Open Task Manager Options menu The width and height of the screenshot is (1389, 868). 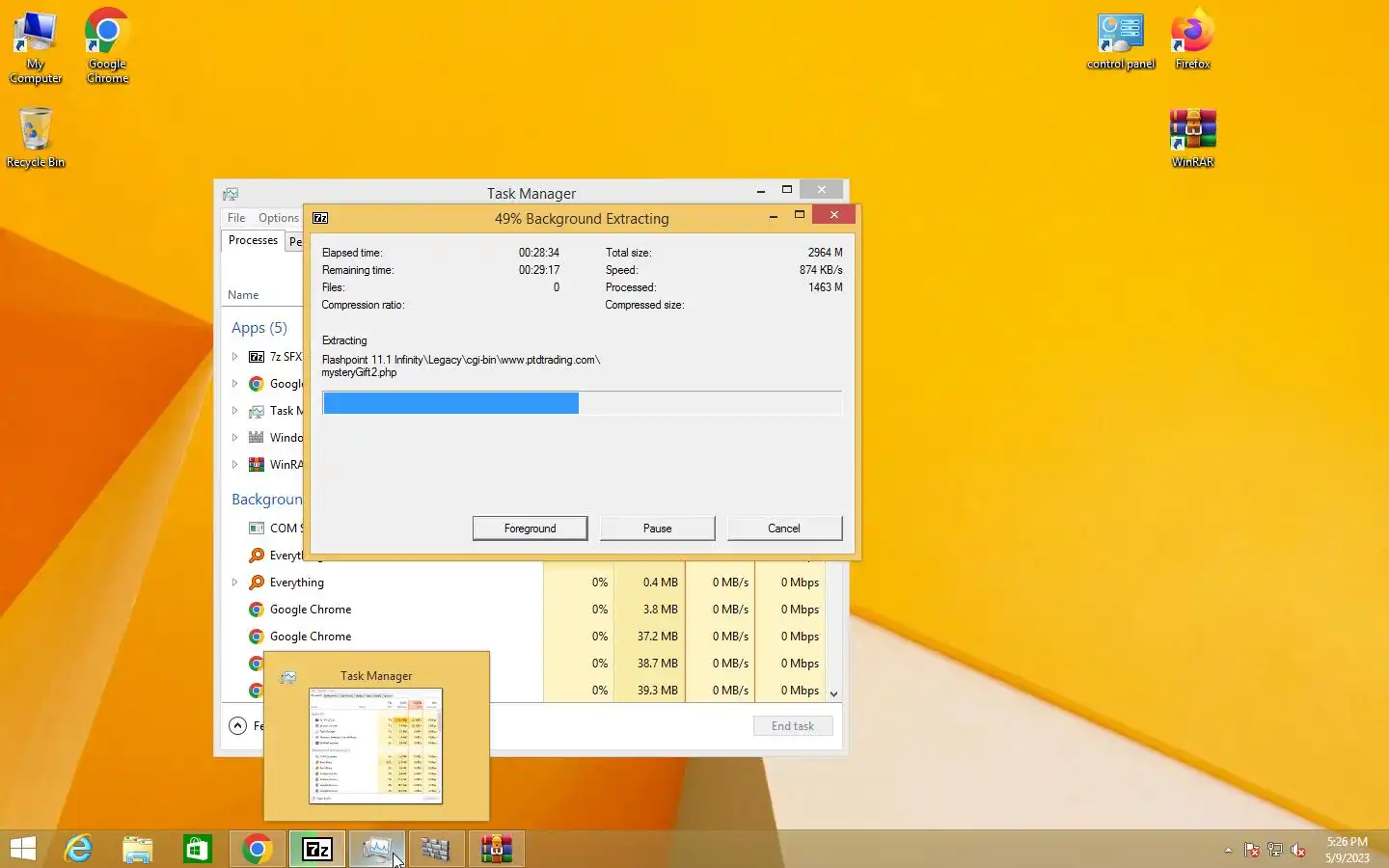click(x=279, y=218)
